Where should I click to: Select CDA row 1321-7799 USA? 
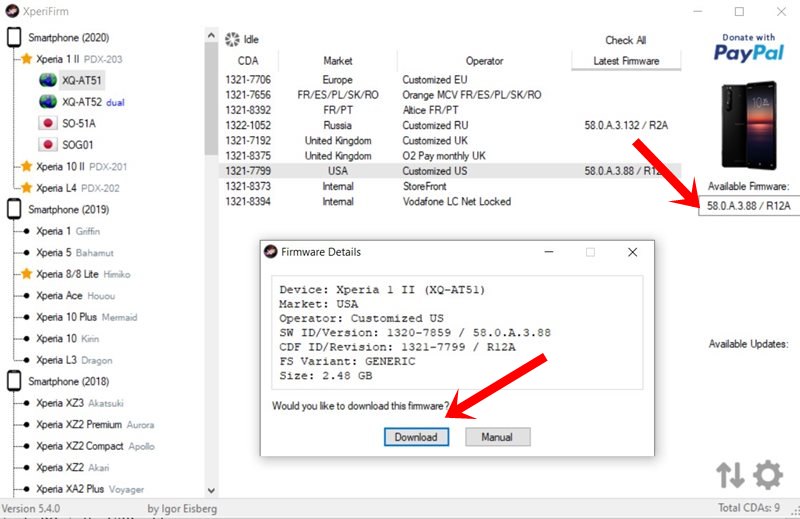(x=450, y=171)
